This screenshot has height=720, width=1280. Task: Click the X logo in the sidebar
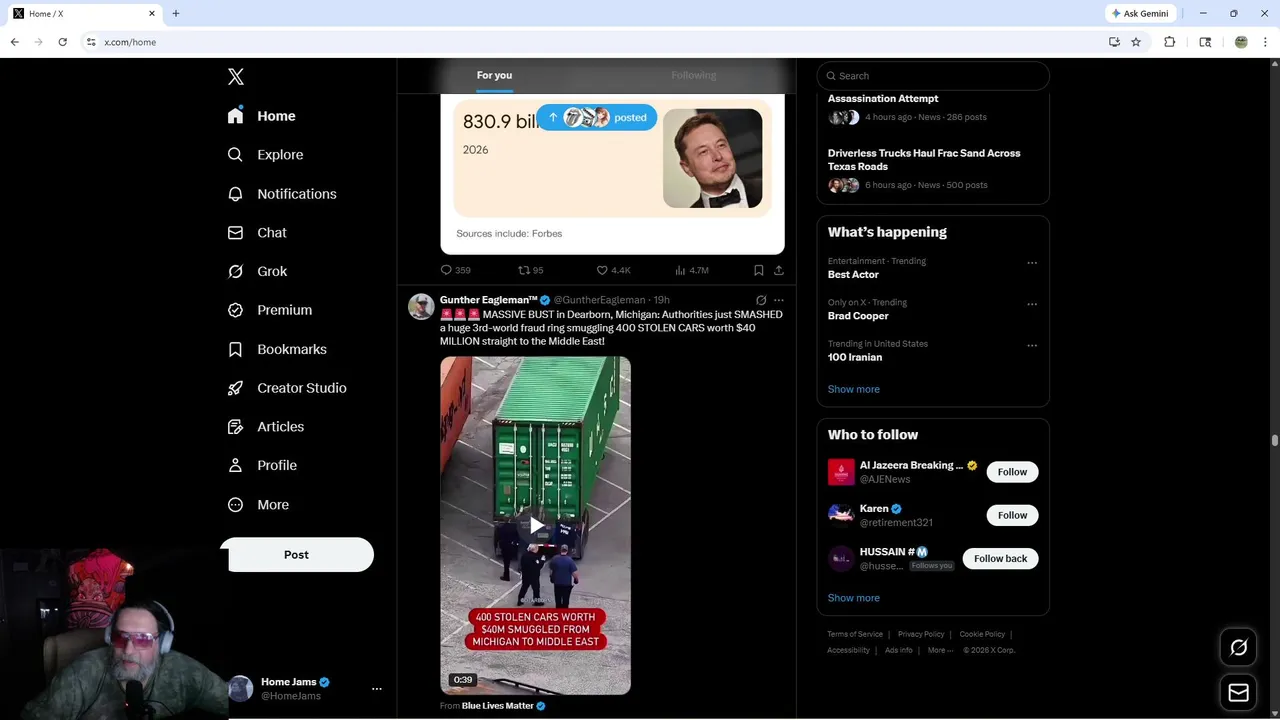pos(236,77)
